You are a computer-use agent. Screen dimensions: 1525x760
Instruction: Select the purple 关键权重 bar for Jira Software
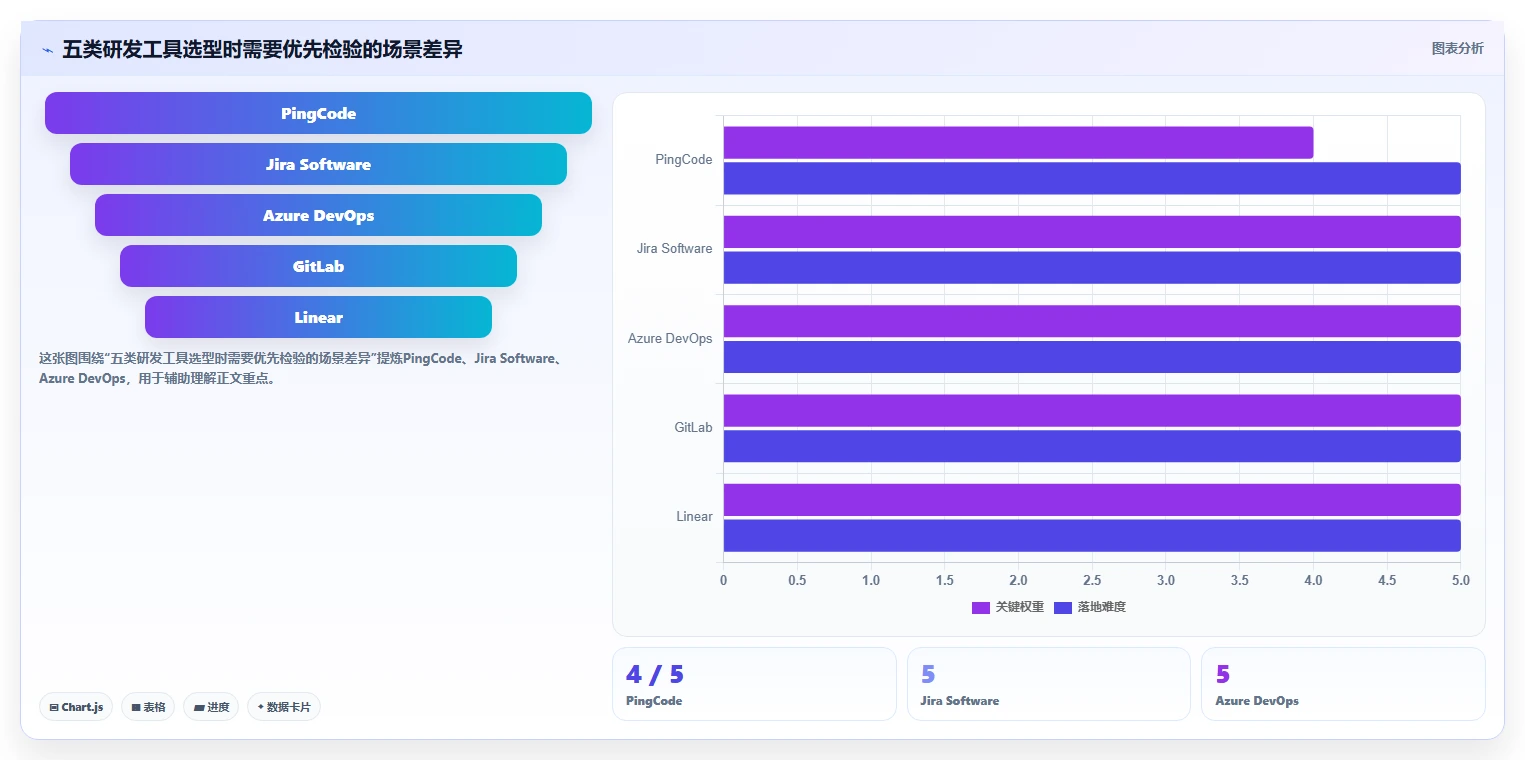pos(1092,232)
